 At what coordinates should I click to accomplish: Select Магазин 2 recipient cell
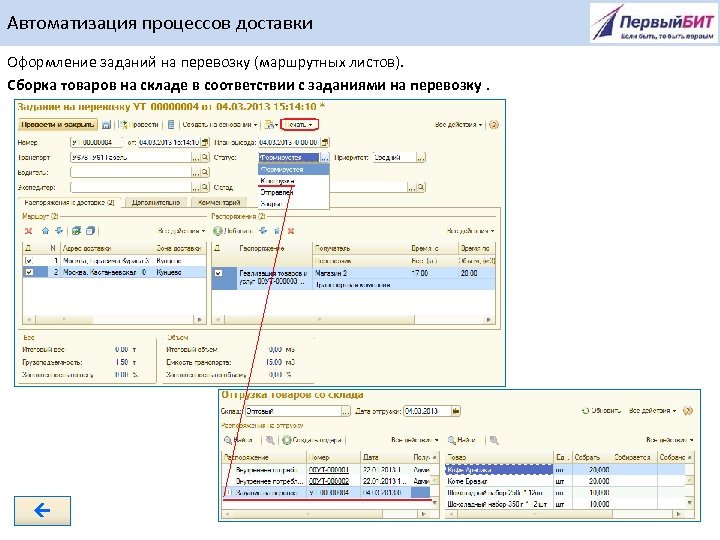[360, 273]
